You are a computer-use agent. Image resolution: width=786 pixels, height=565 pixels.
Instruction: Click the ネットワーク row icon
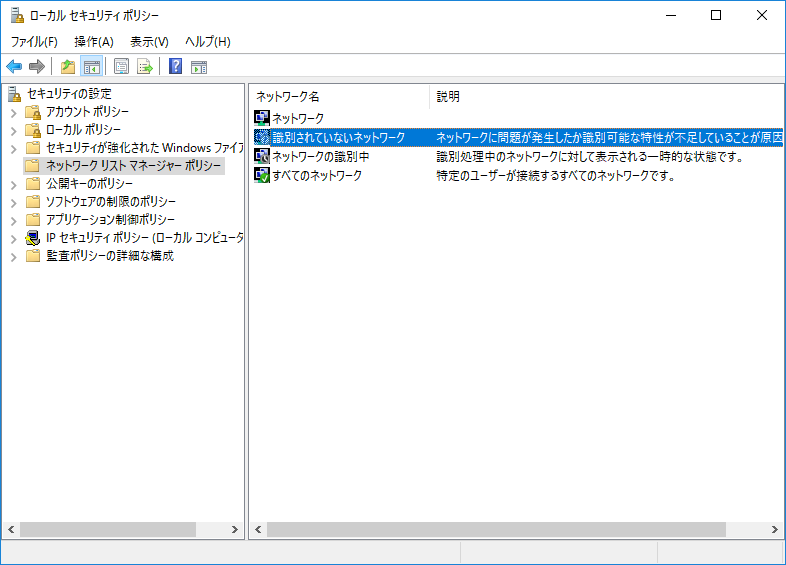point(262,118)
